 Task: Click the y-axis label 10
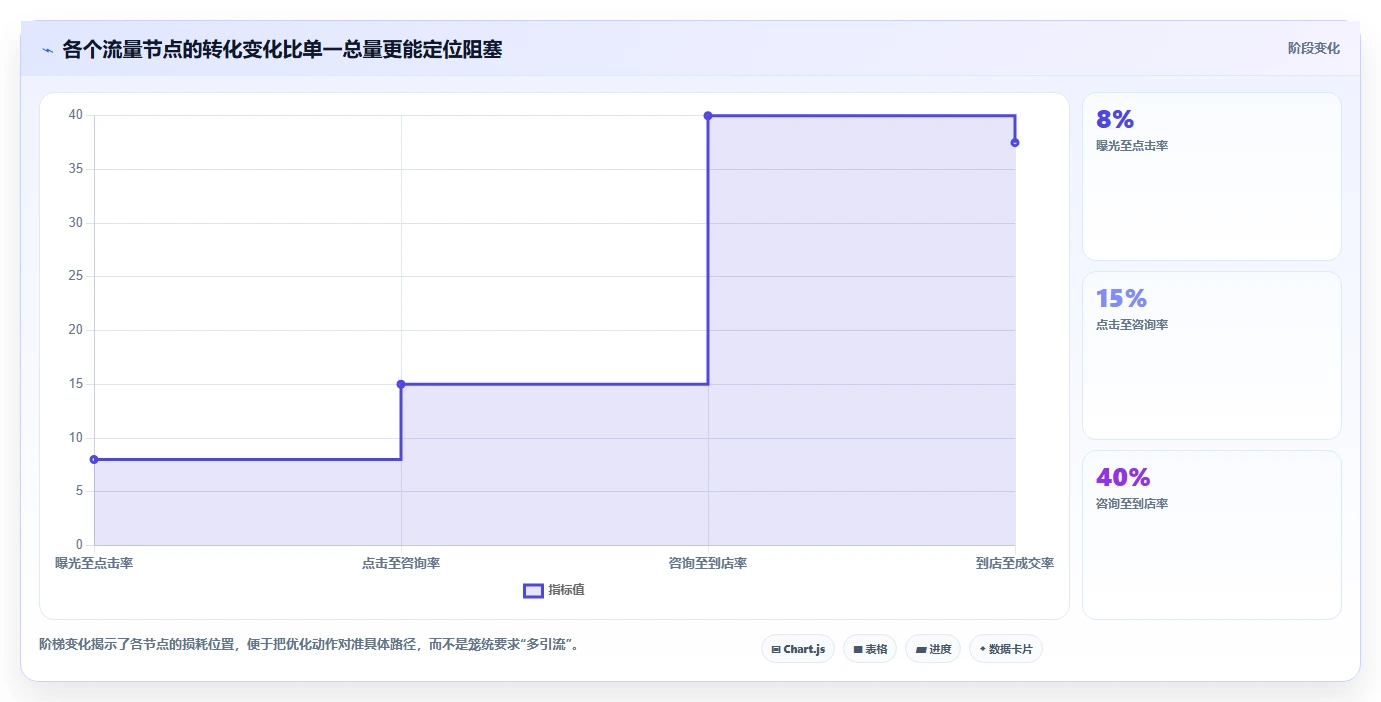(75, 438)
